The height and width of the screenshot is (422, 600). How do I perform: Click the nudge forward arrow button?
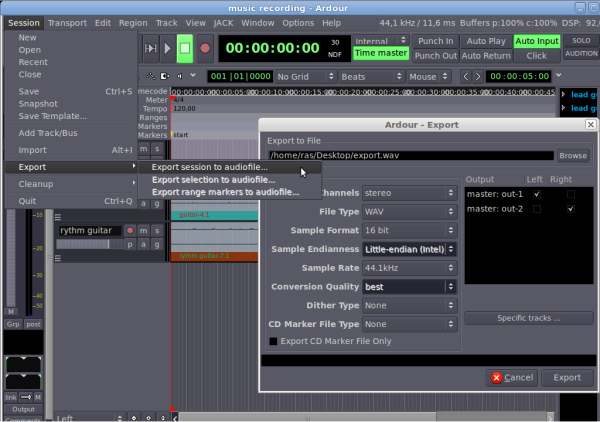coord(478,77)
